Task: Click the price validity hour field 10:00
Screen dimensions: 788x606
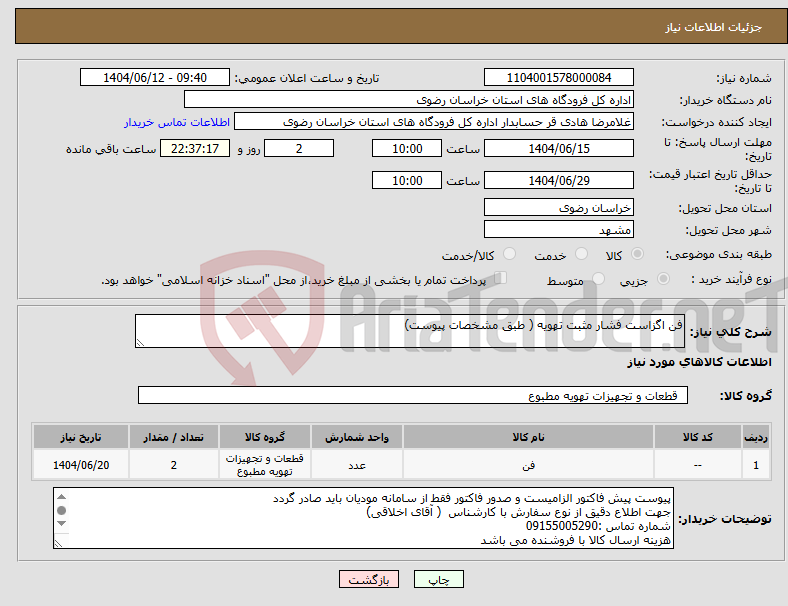Action: tap(407, 180)
